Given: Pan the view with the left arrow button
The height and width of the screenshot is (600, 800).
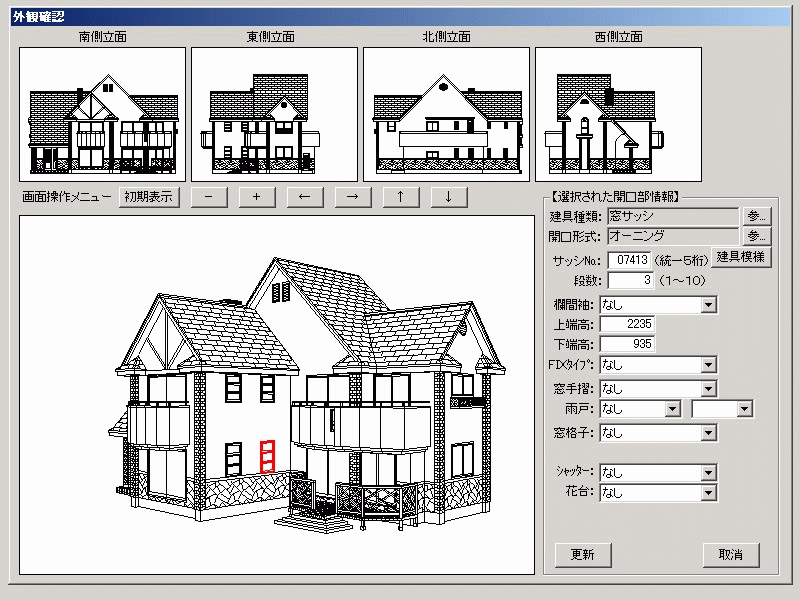Looking at the screenshot, I should coord(304,196).
